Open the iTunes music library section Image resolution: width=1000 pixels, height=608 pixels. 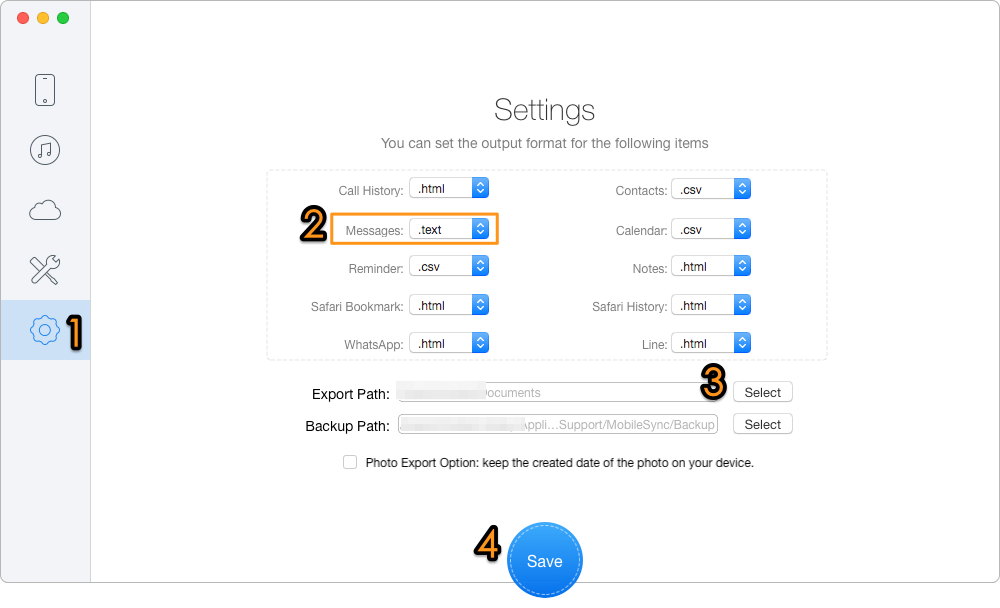click(45, 150)
